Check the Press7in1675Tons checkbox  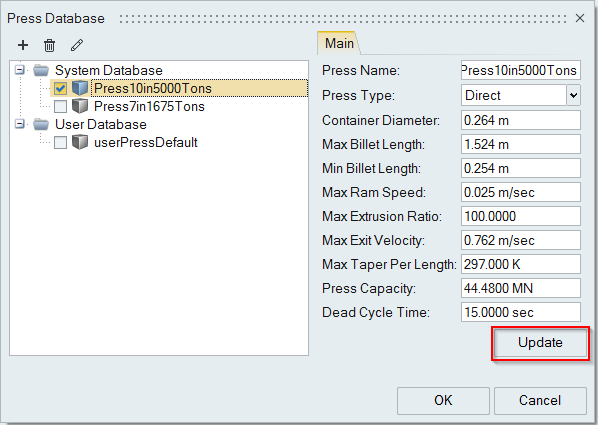tap(60, 106)
